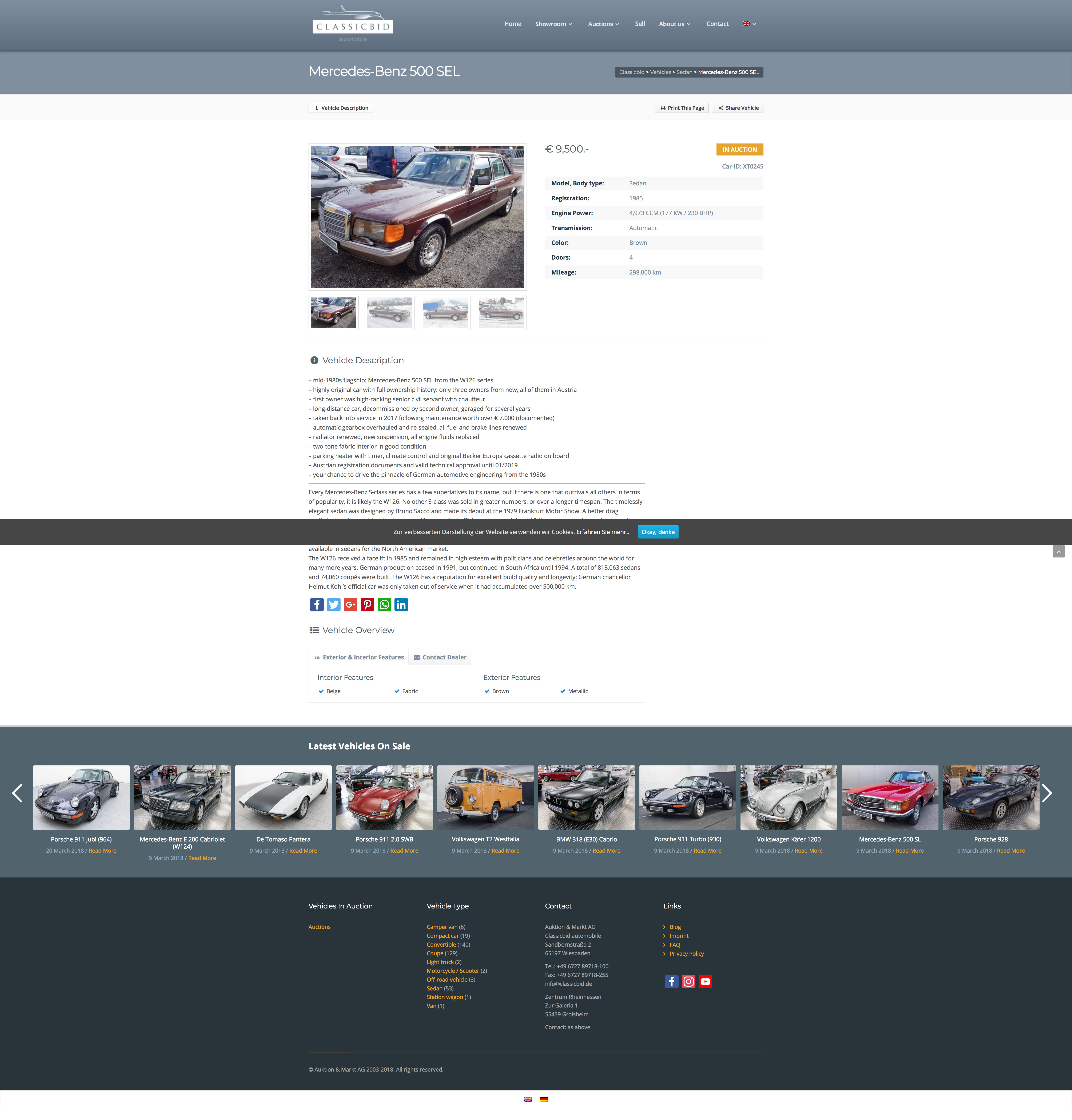
Task: Click Sedan footer vehicle type link
Action: 435,989
